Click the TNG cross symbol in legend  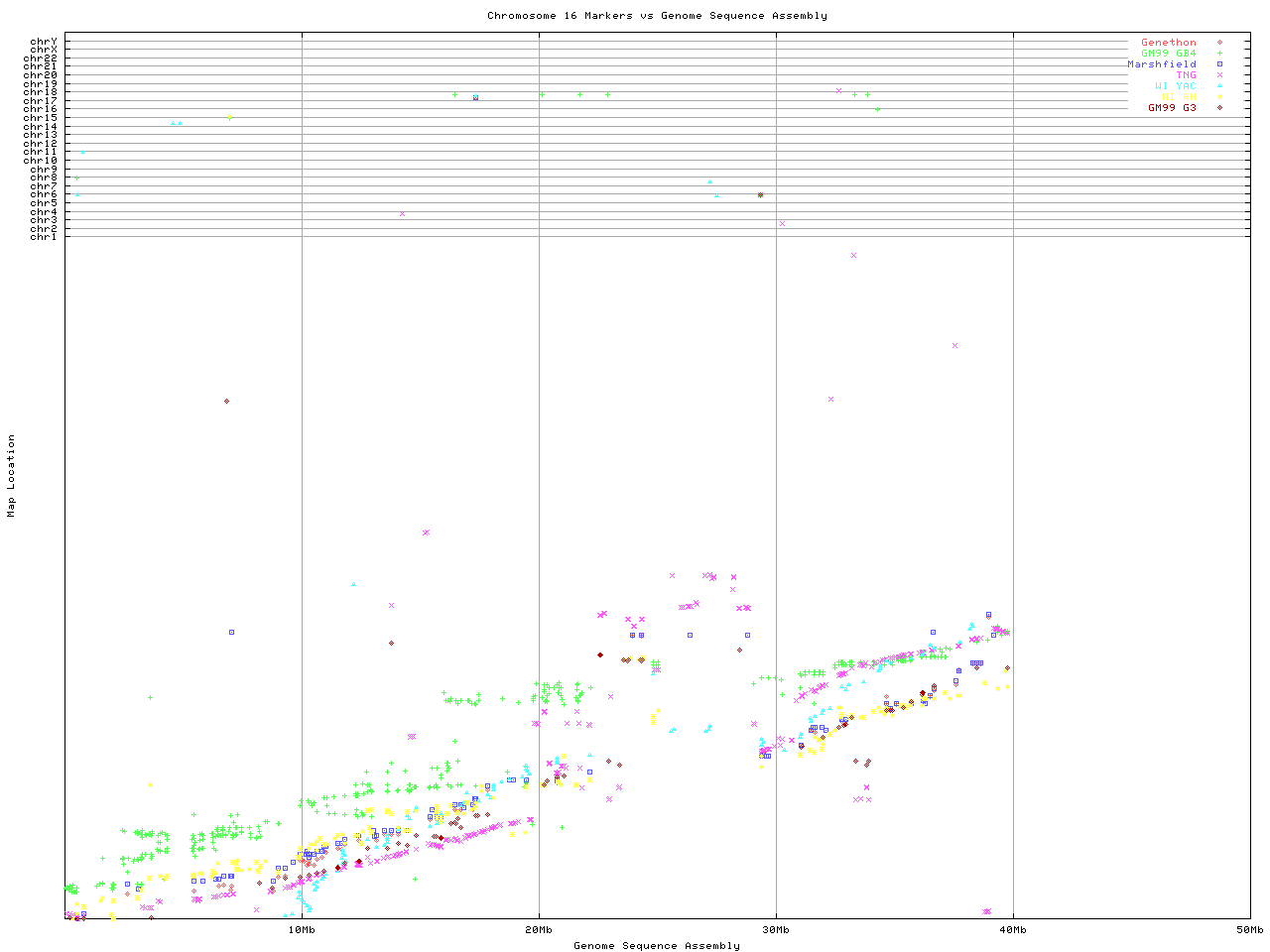click(1219, 75)
